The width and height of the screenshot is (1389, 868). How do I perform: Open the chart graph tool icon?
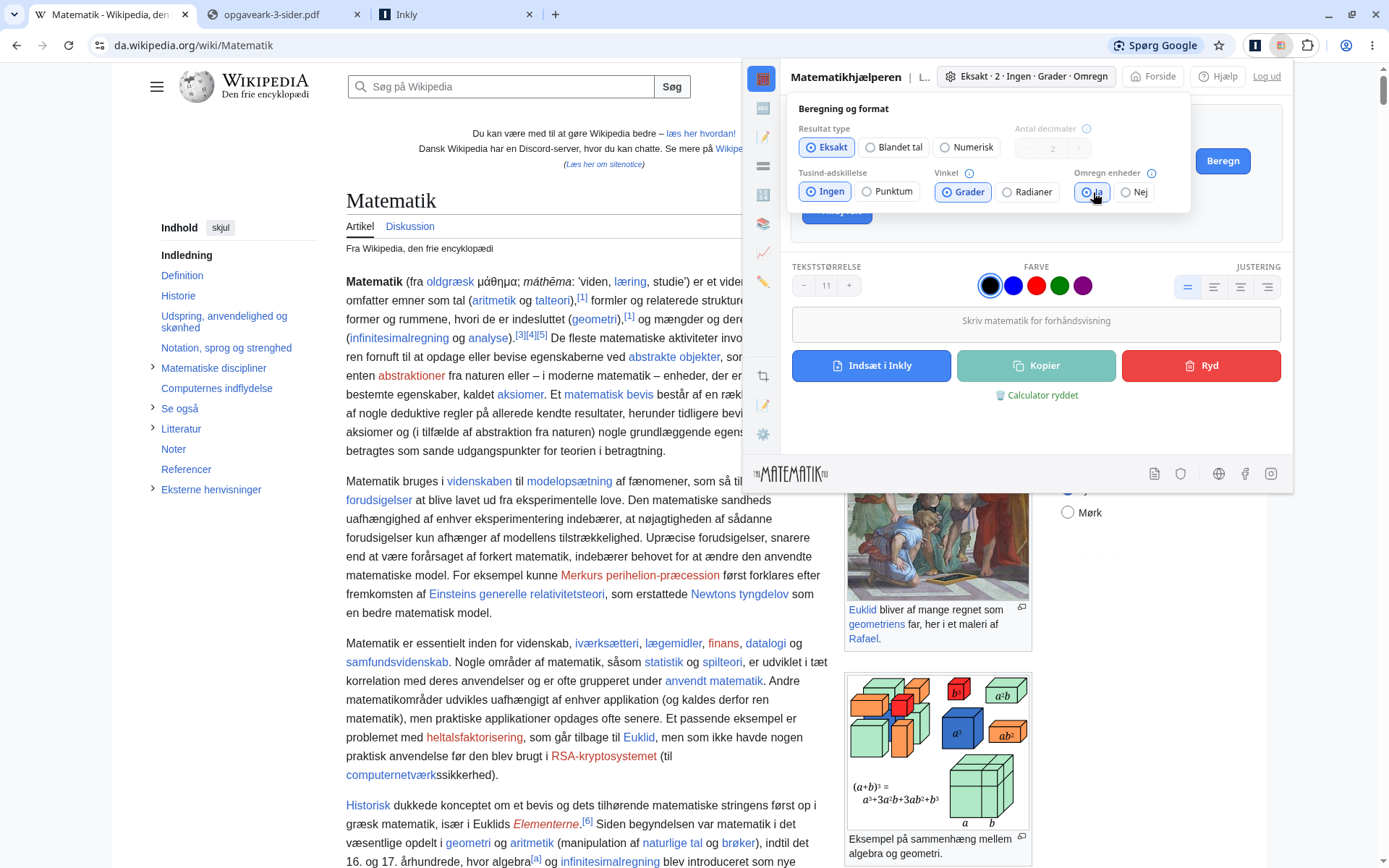pyautogui.click(x=763, y=253)
